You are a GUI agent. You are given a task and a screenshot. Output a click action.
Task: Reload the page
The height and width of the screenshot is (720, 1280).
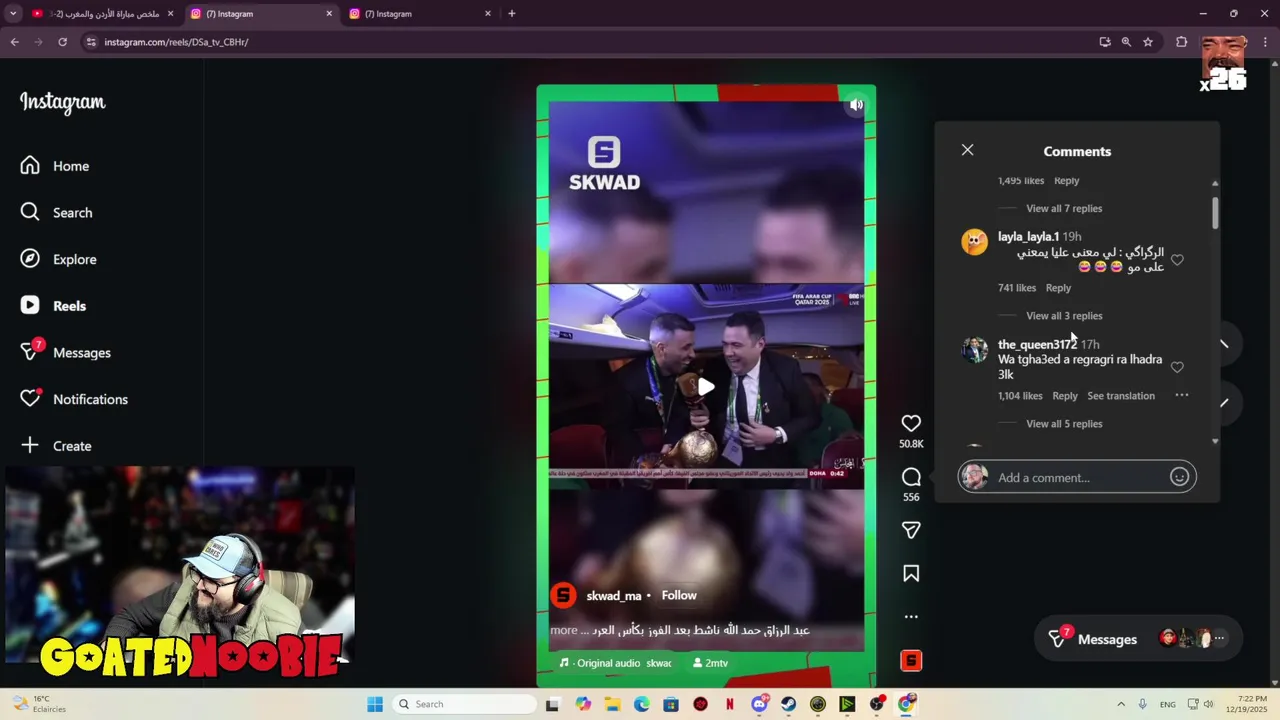[62, 42]
